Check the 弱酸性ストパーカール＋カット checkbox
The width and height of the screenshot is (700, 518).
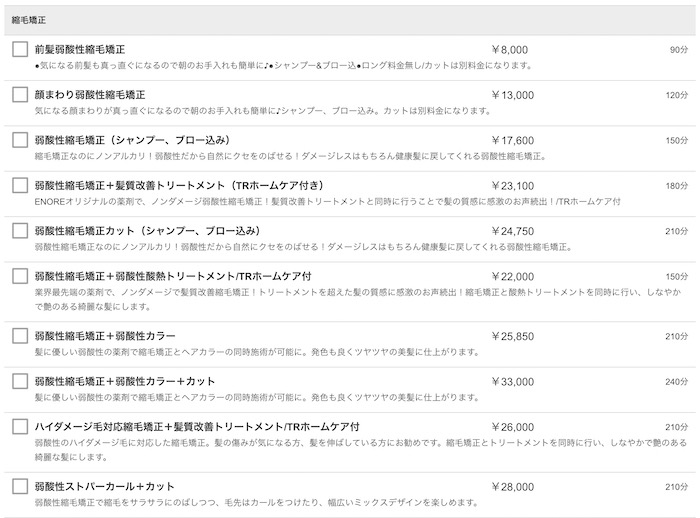coord(20,486)
